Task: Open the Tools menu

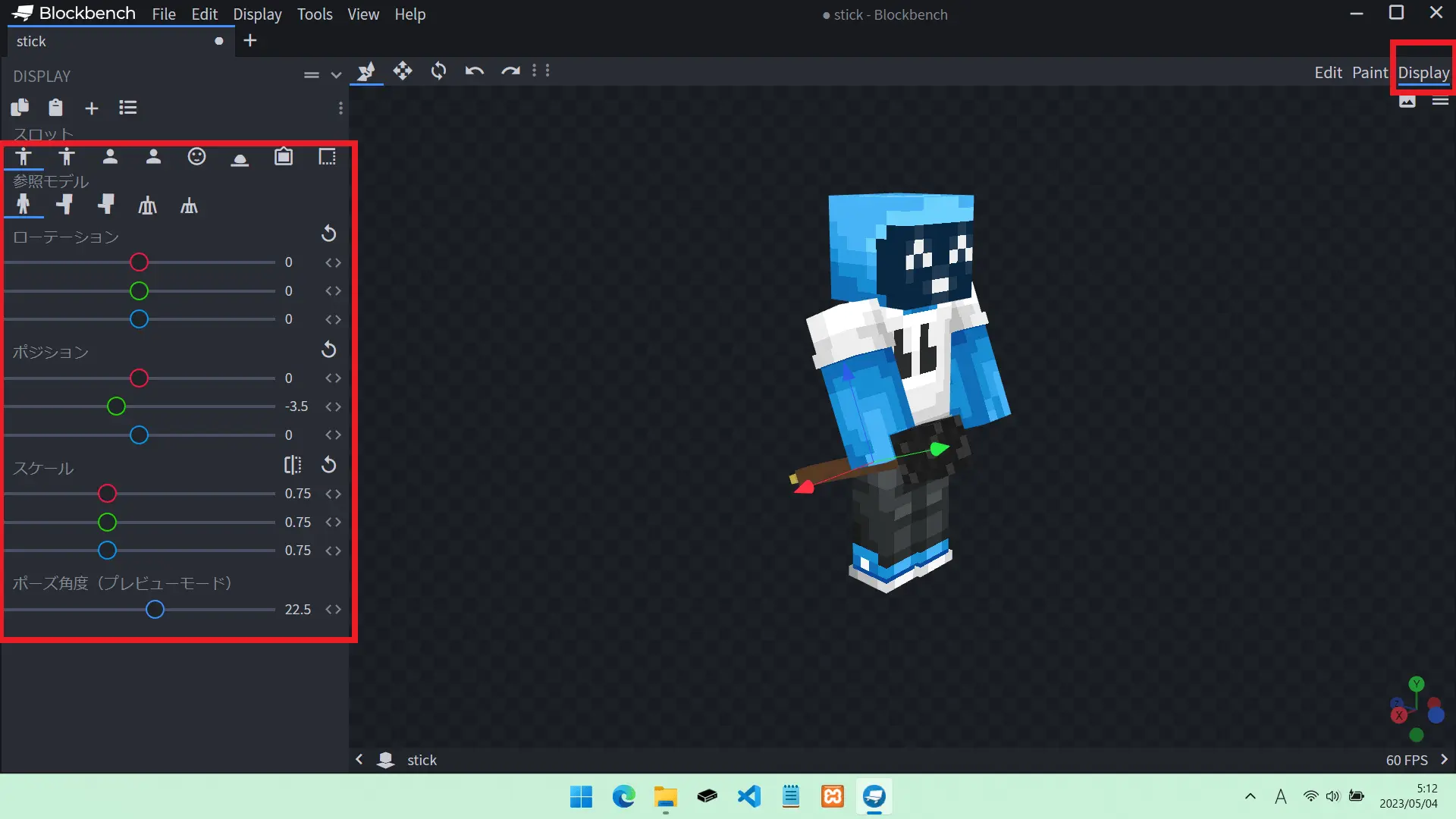Action: coord(315,14)
